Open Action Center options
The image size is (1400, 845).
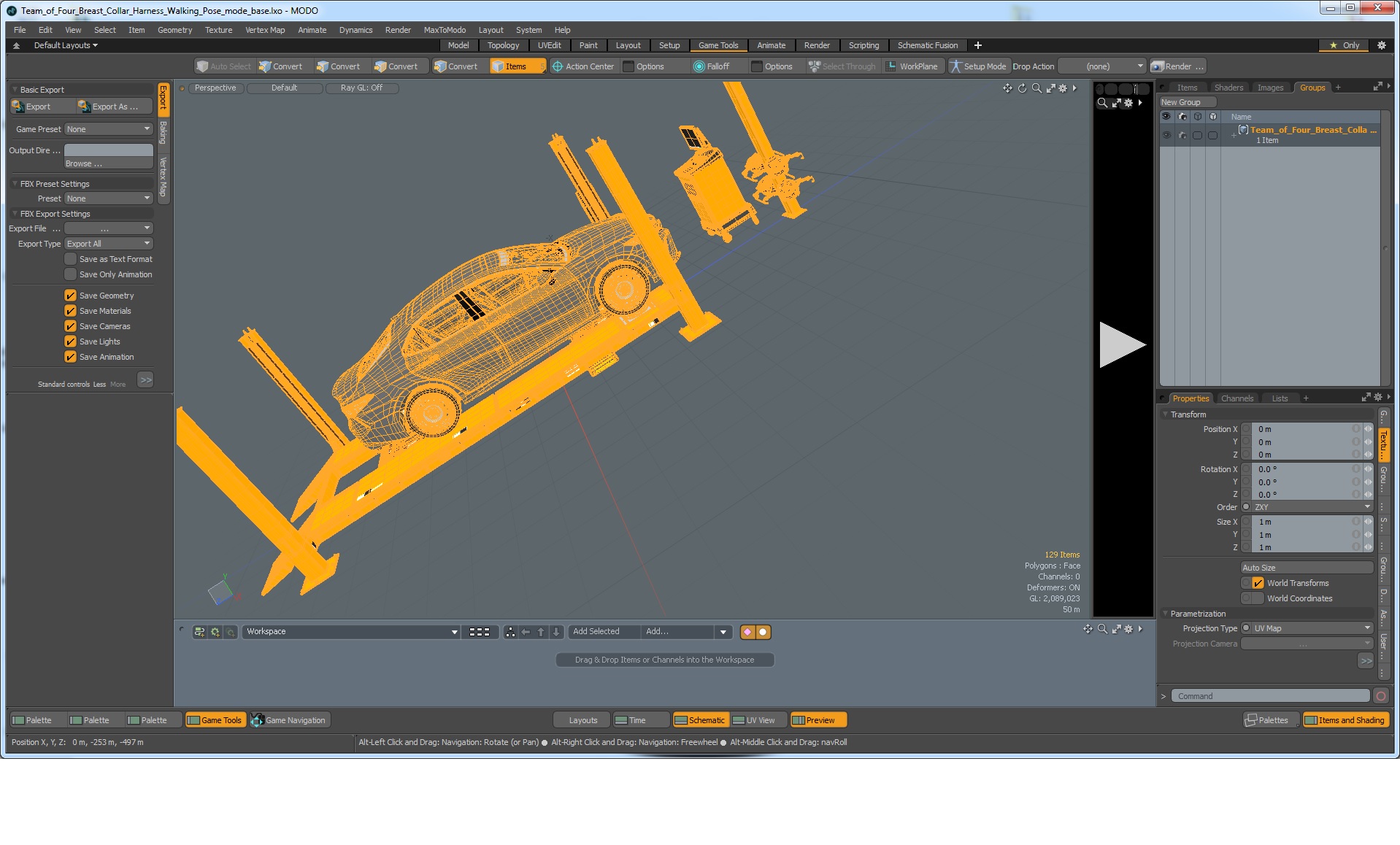point(582,66)
